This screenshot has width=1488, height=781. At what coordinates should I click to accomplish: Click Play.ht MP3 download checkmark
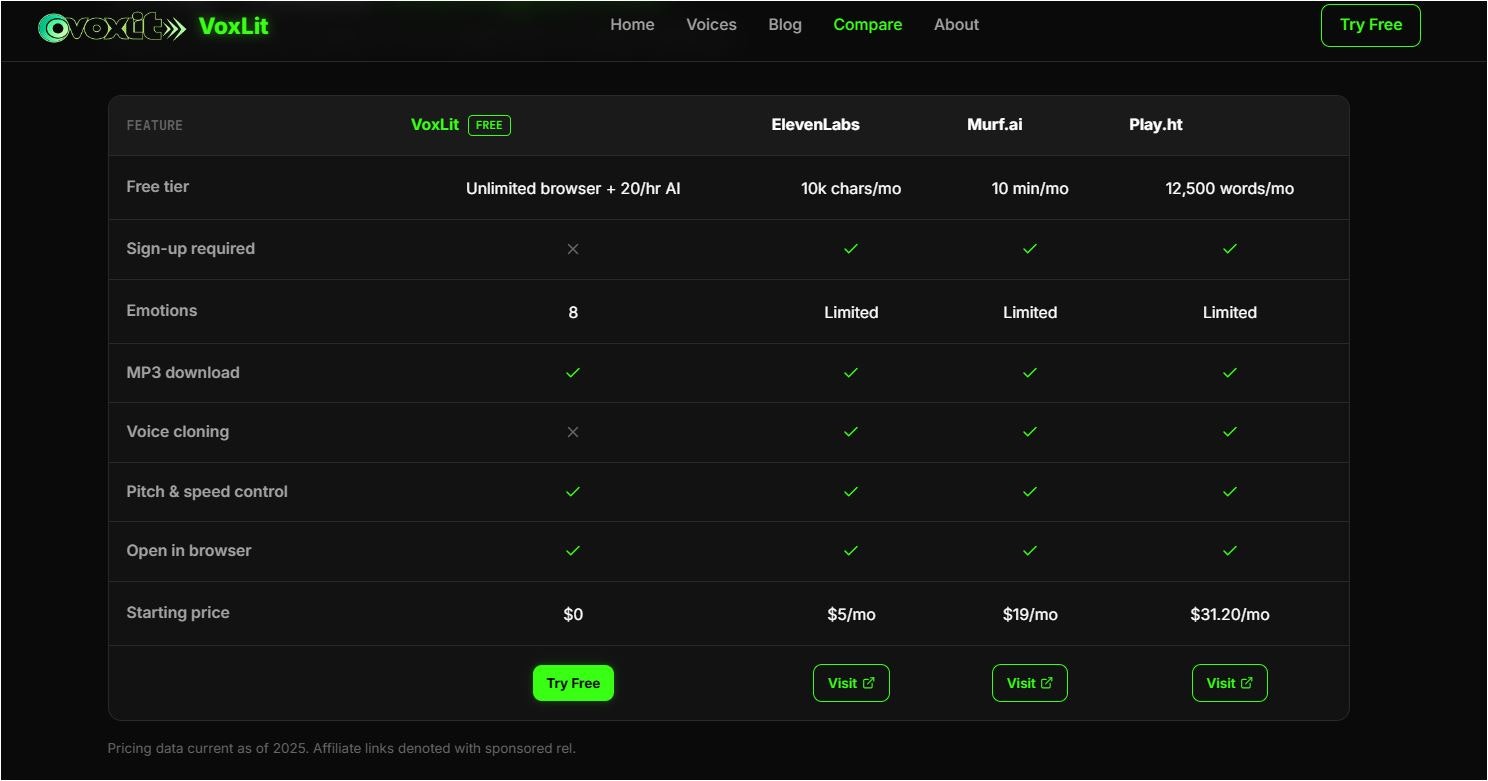click(x=1230, y=373)
